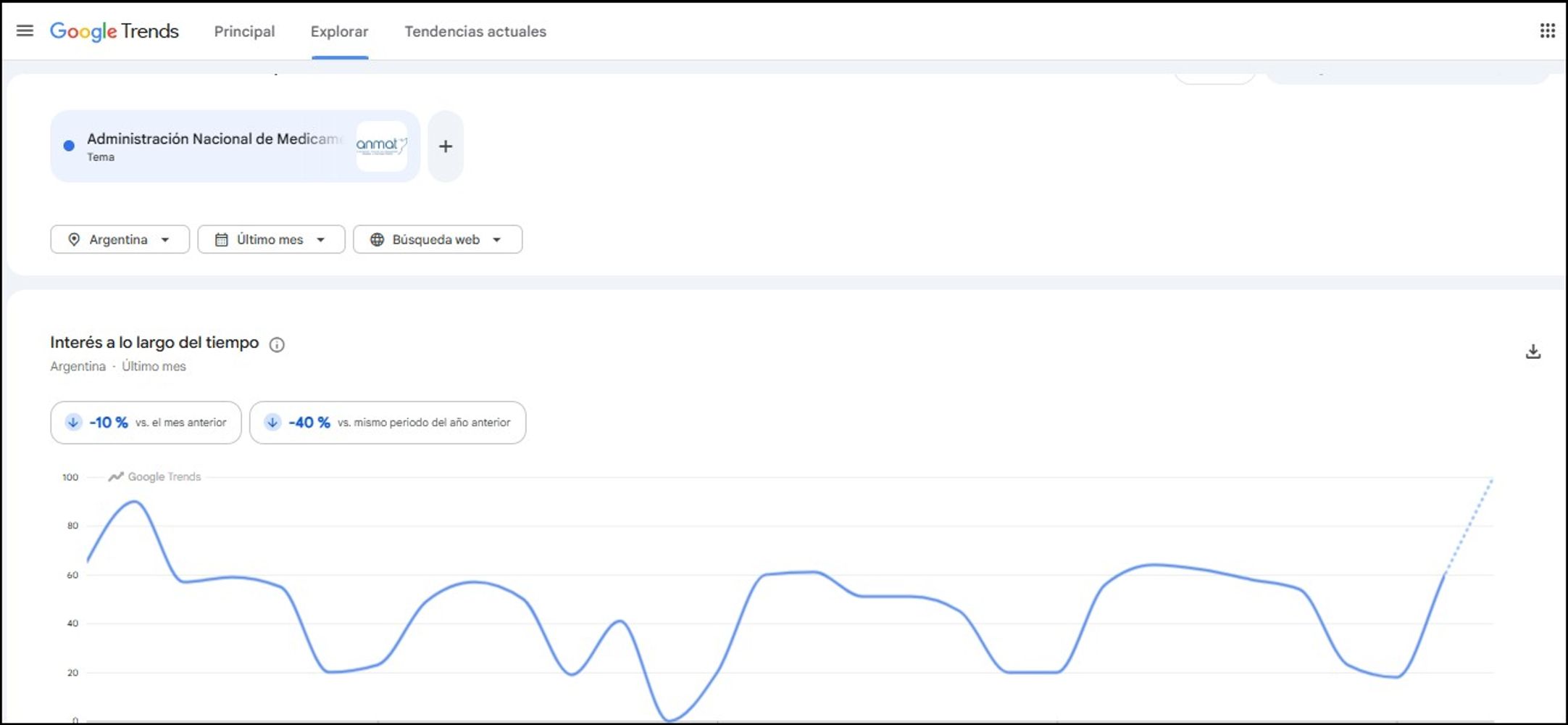Click the down arrow icon beside -10 %
The height and width of the screenshot is (725, 1568).
(x=73, y=422)
